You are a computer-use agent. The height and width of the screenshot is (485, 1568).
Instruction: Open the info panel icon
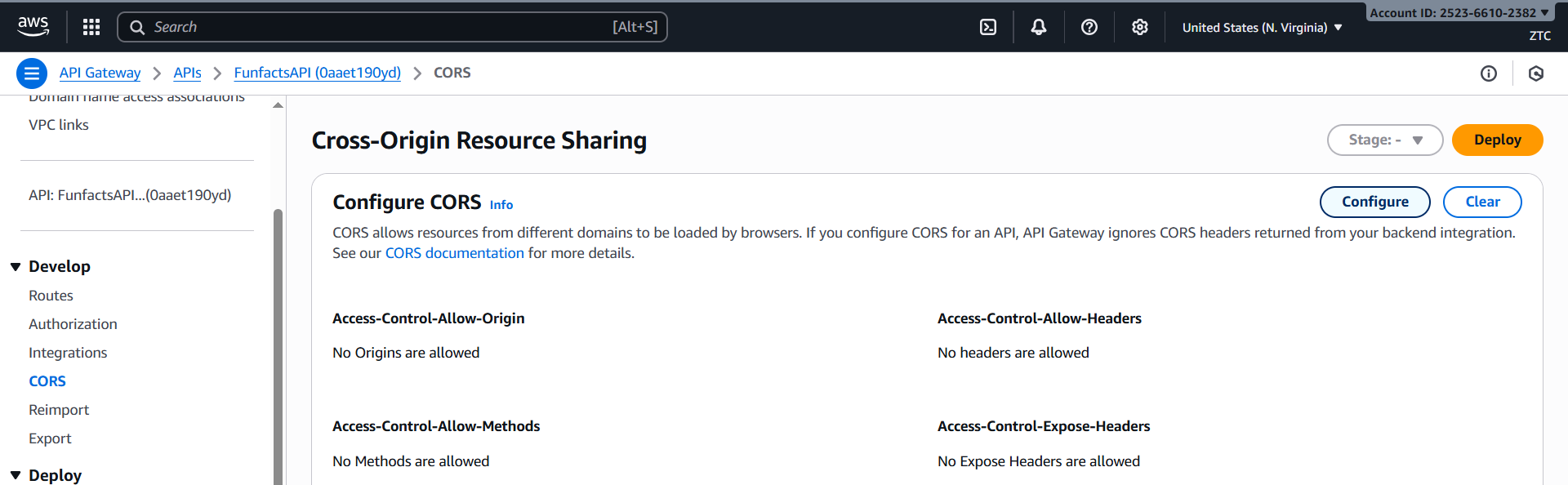click(x=1489, y=73)
